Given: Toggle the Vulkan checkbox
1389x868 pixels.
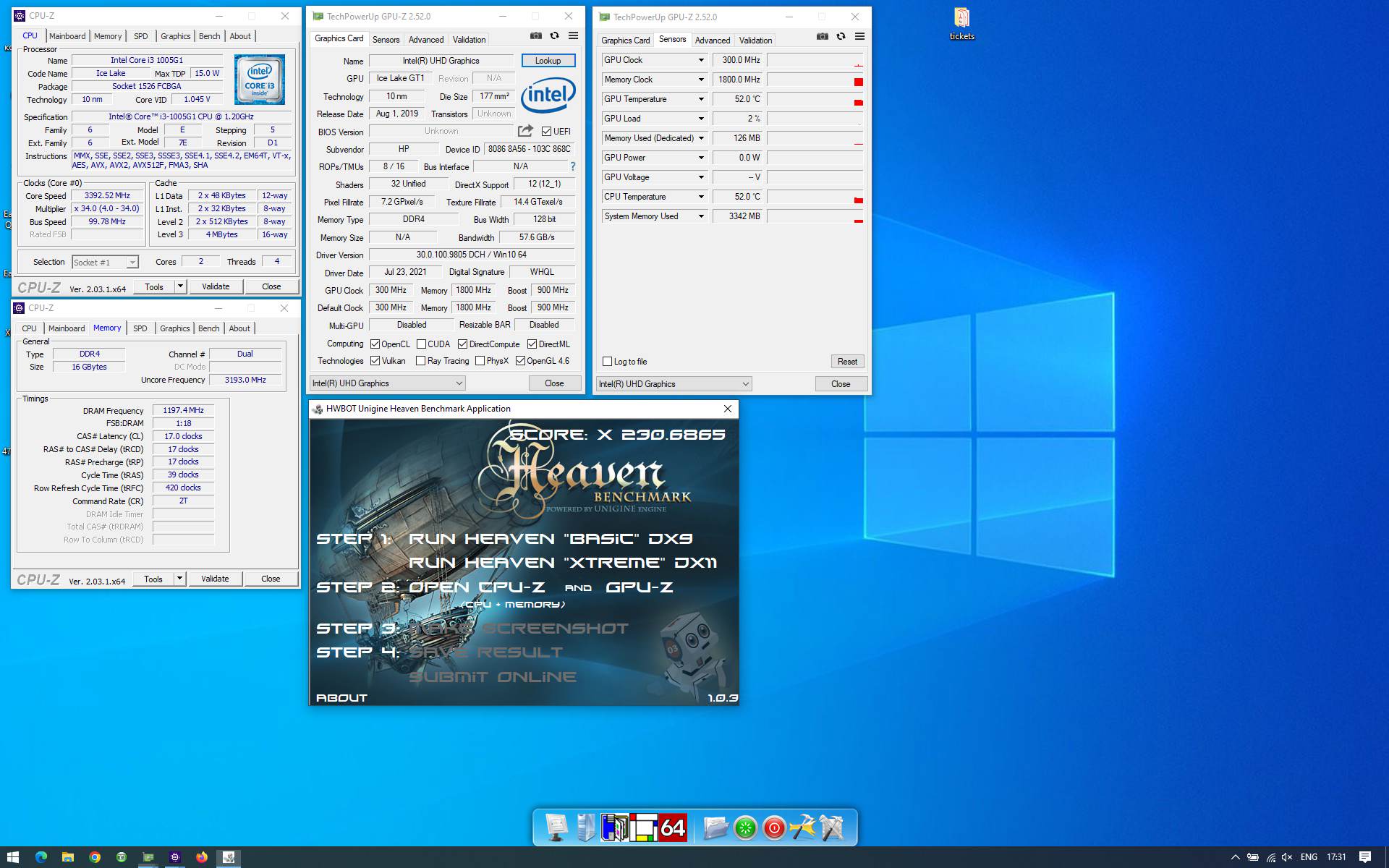Looking at the screenshot, I should coord(375,361).
